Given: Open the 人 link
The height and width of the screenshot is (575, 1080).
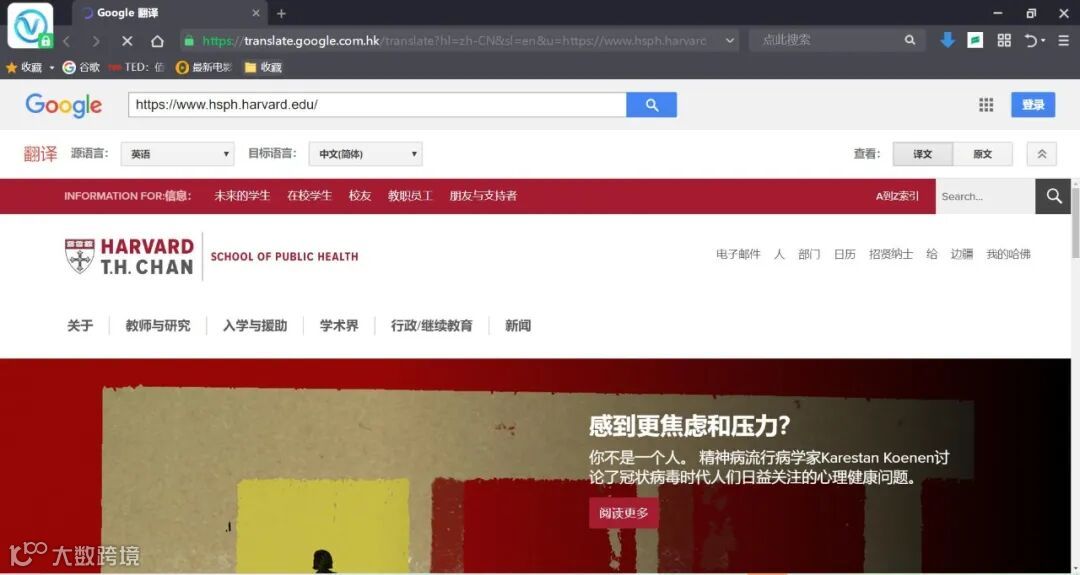Looking at the screenshot, I should pos(779,254).
